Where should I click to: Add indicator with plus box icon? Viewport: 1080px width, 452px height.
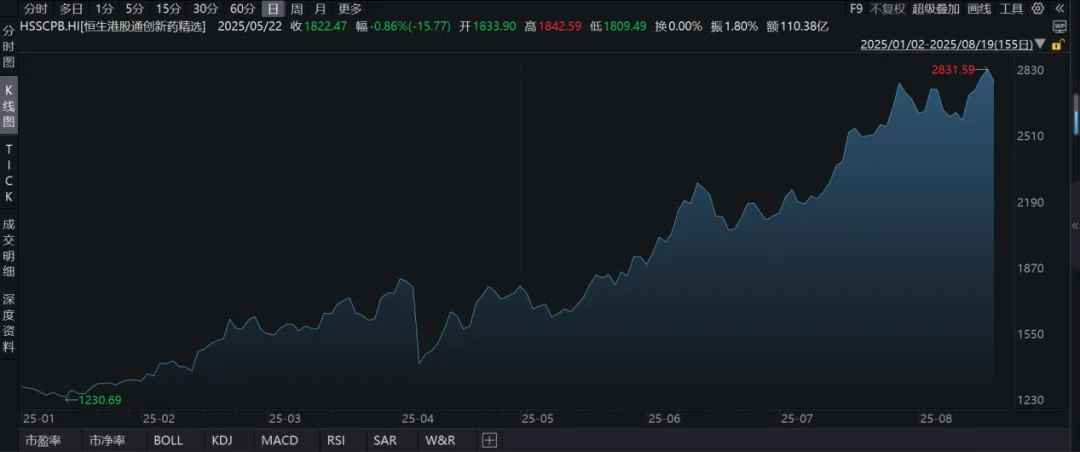pyautogui.click(x=489, y=440)
